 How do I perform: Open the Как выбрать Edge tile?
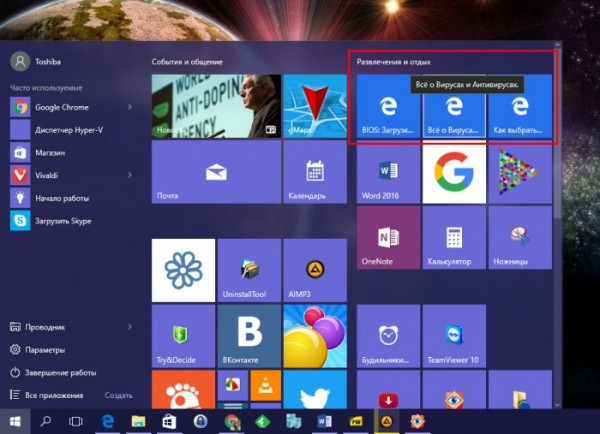pyautogui.click(x=520, y=106)
